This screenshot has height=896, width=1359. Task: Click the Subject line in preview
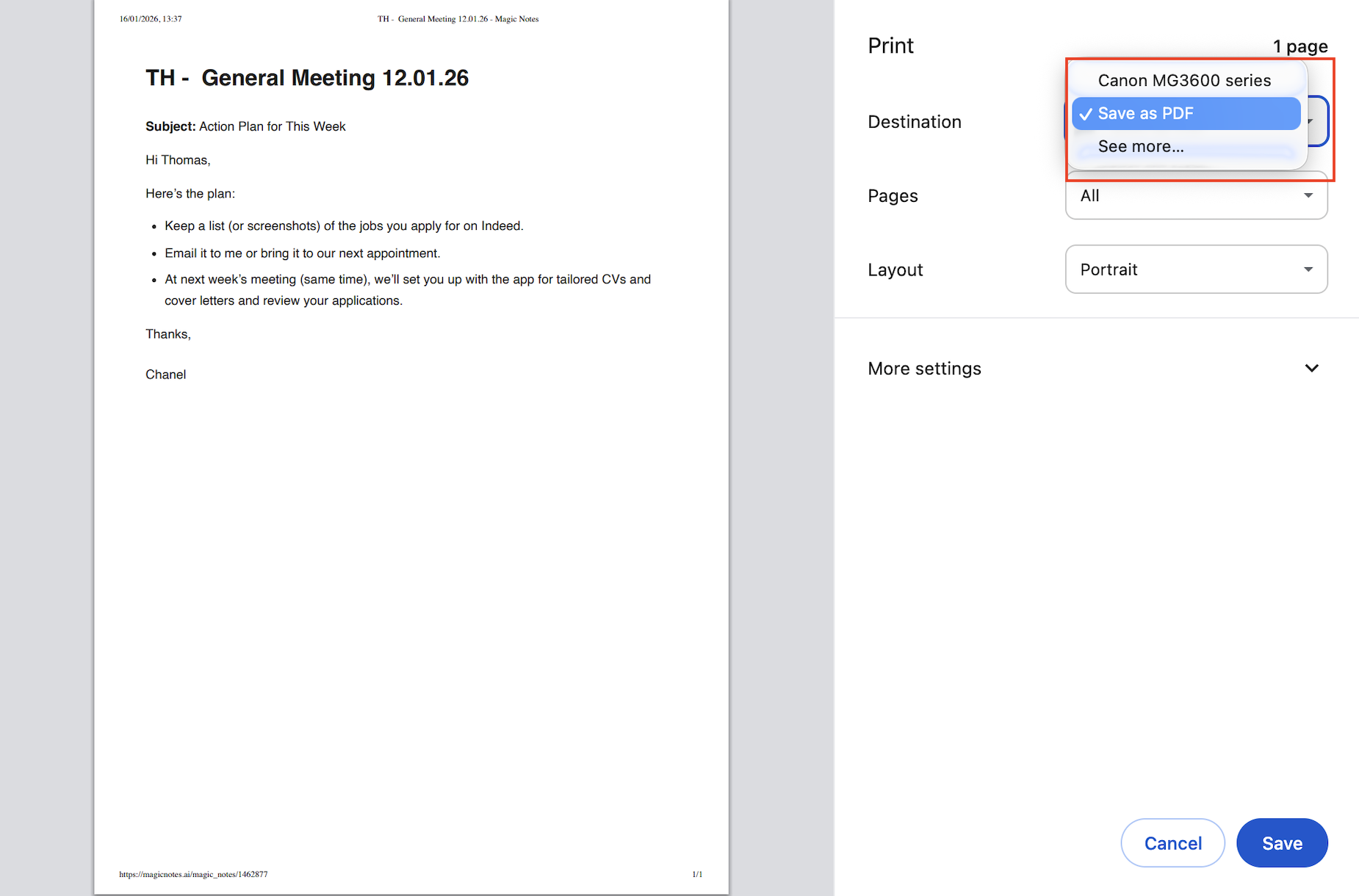245,126
